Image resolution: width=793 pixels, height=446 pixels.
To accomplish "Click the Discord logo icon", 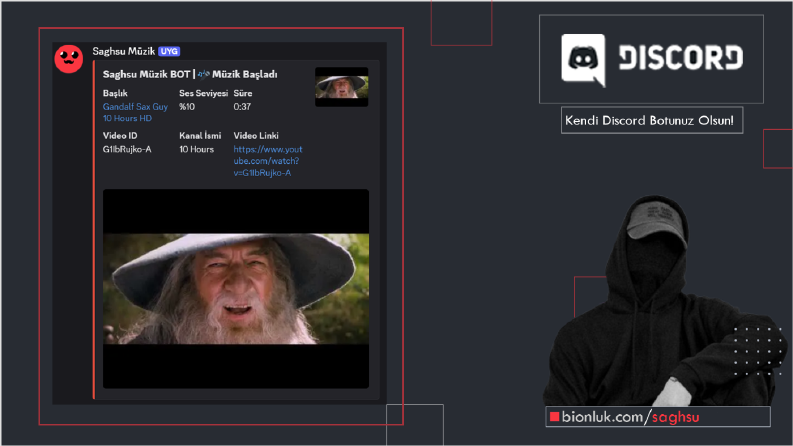I will (x=583, y=60).
